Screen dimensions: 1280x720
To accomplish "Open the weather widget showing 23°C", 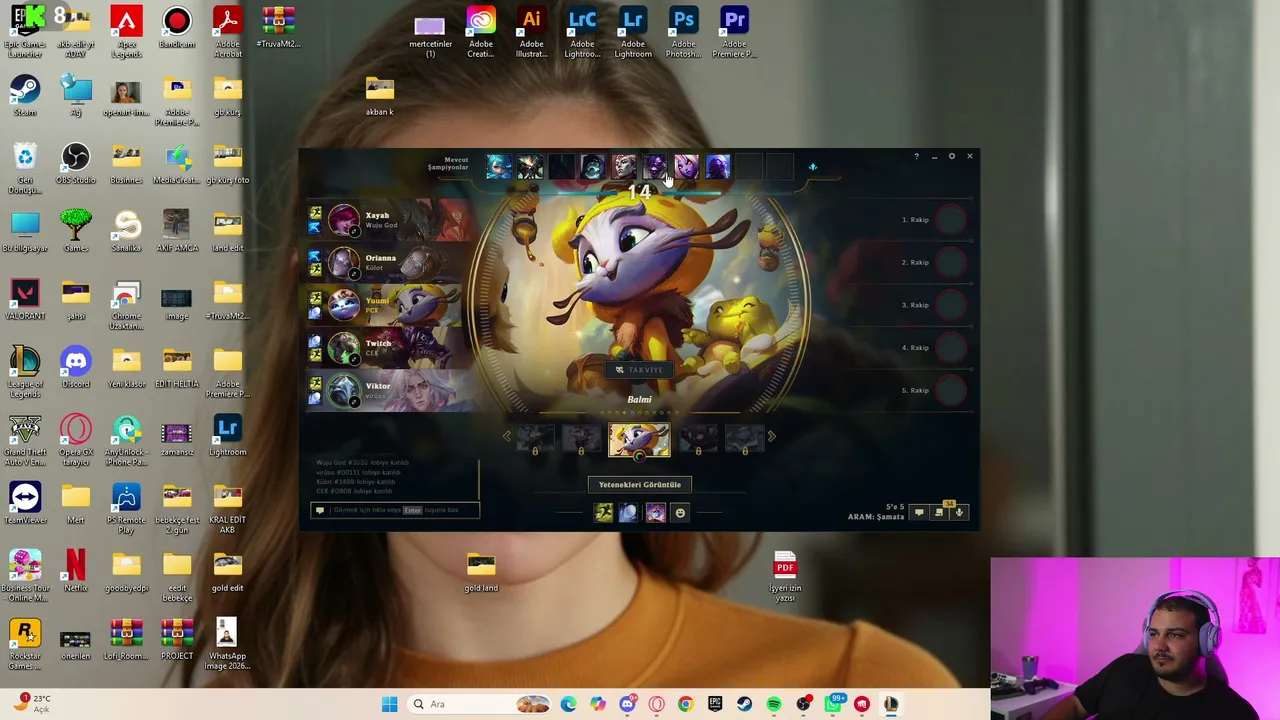I will tap(30, 704).
